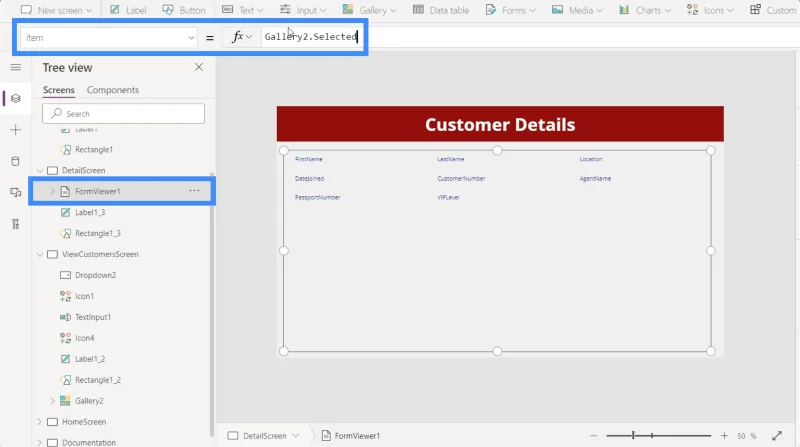This screenshot has height=447, width=800.
Task: Select Rectangle1_3 in the tree
Action: coord(98,233)
